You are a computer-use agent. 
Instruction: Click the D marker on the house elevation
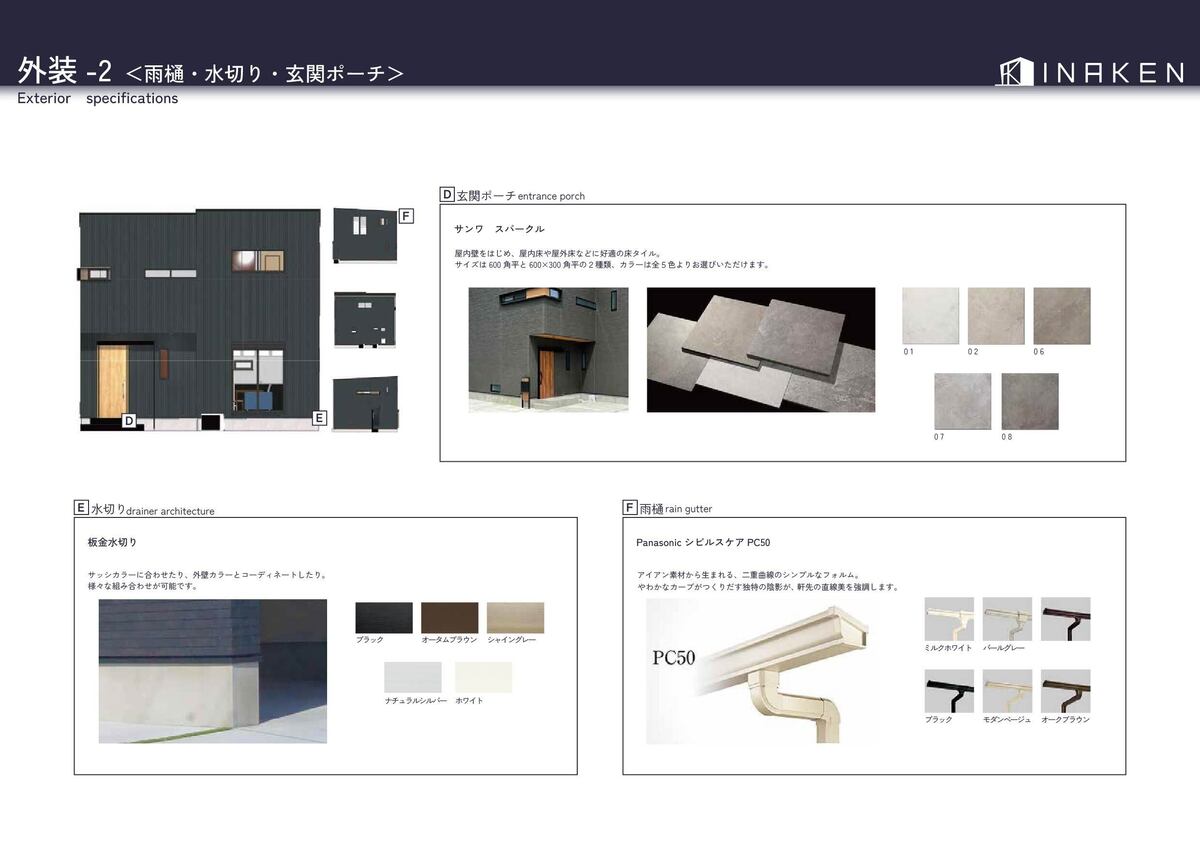129,421
